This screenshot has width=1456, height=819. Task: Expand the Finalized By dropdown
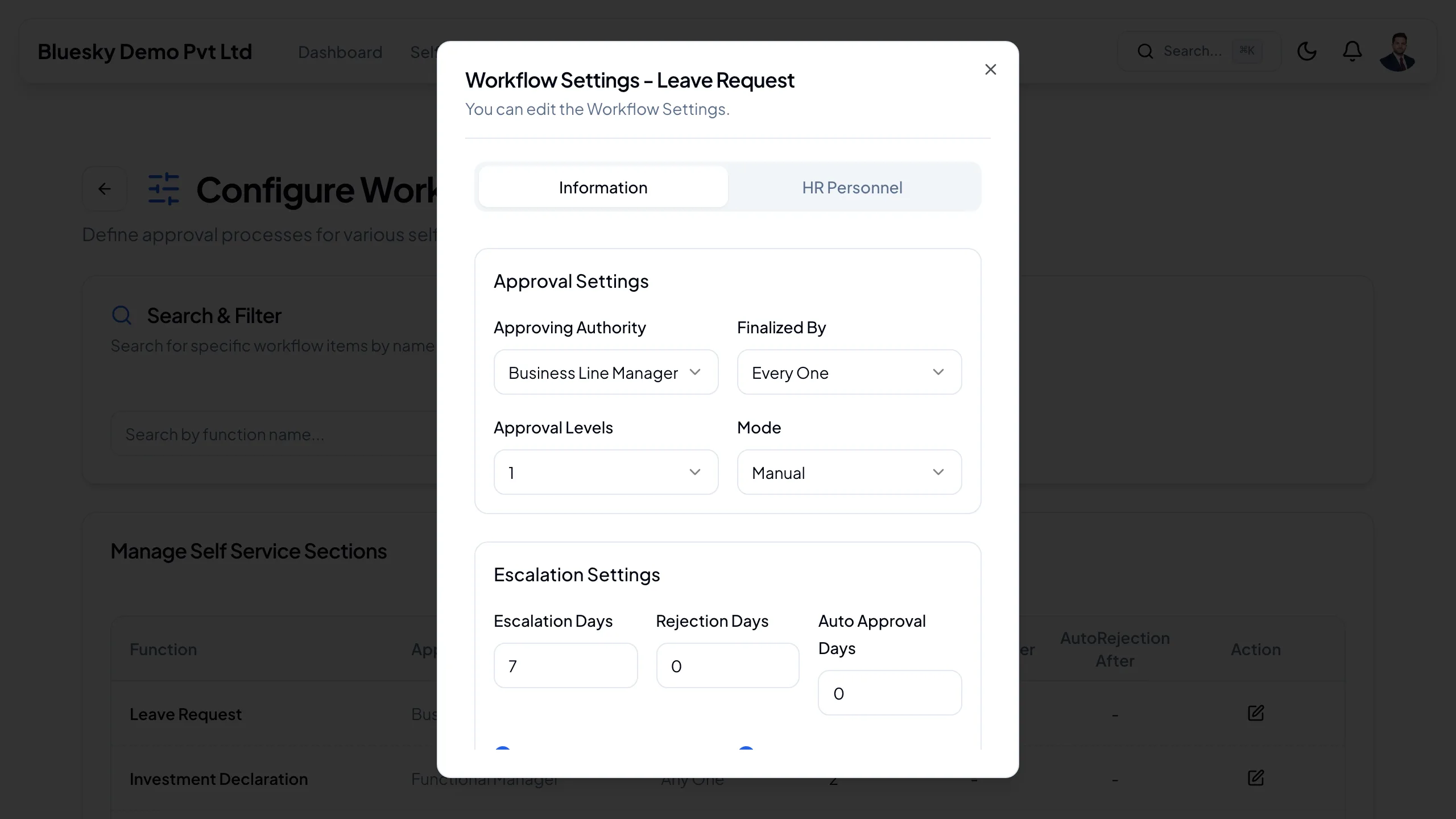coord(849,373)
